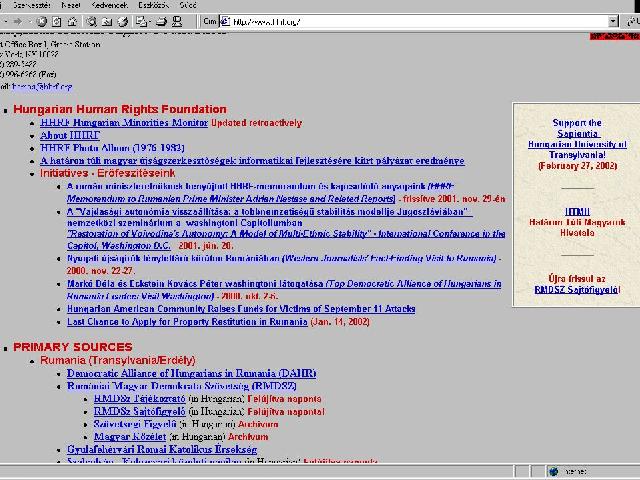640x480 pixels.
Task: Click the 'Hungarian Human Rights Foundation' heading
Action: pyautogui.click(x=120, y=109)
